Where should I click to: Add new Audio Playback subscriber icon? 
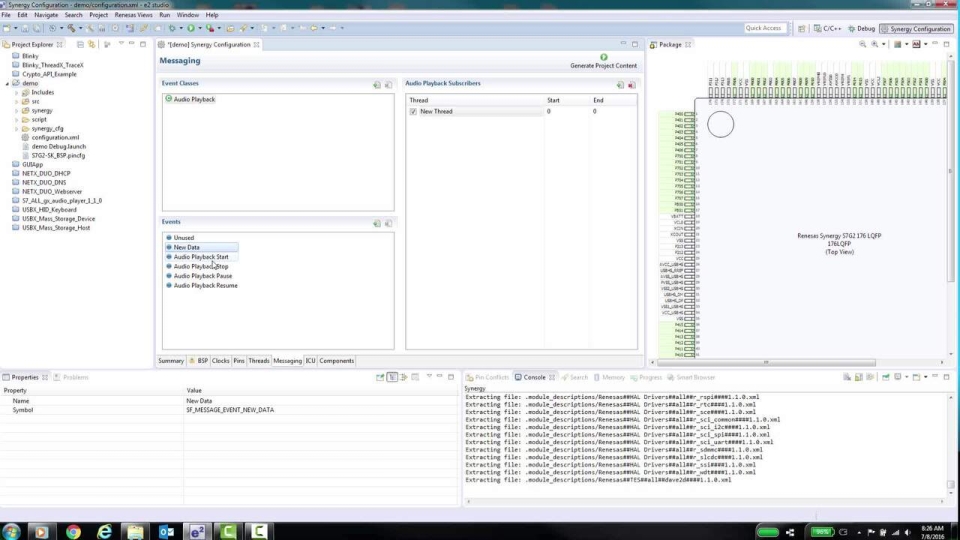(620, 85)
